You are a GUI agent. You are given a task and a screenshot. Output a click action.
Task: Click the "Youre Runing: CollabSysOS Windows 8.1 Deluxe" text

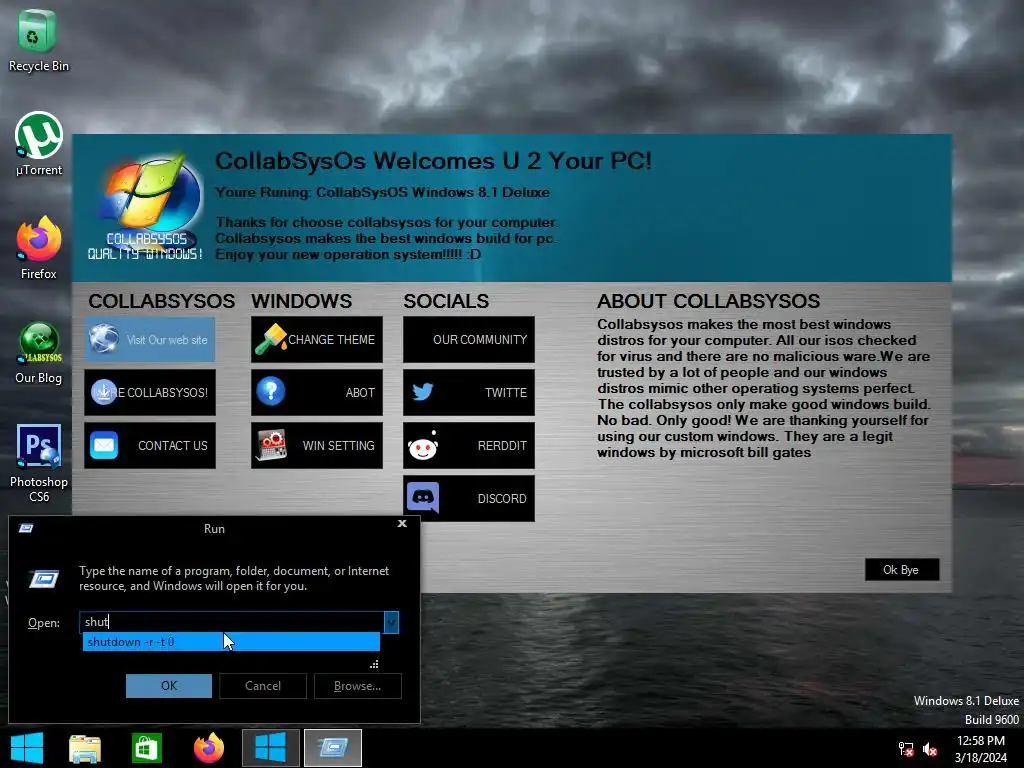[x=382, y=193]
